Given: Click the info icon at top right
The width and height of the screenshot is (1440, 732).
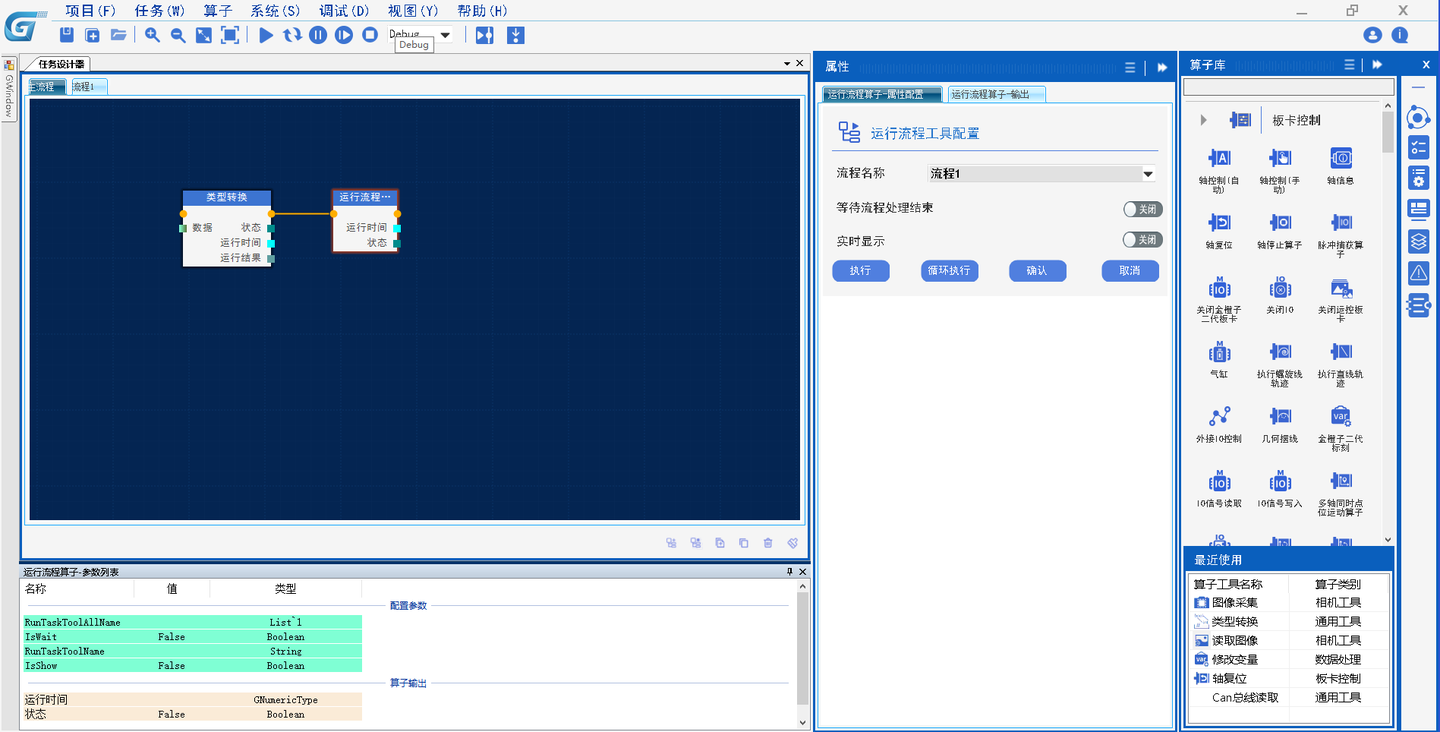Looking at the screenshot, I should point(1400,35).
